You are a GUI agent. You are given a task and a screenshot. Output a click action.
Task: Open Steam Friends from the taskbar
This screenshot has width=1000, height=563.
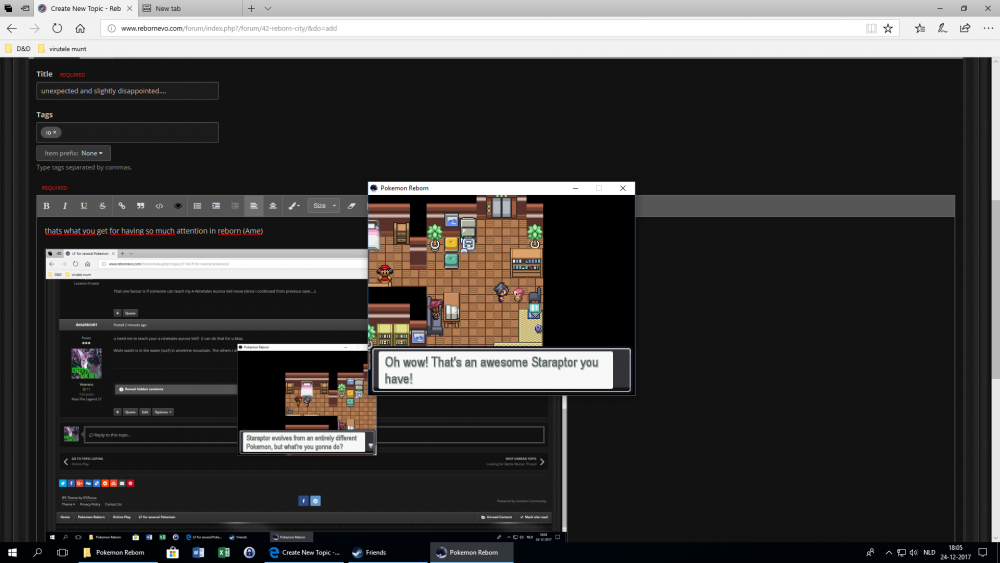pos(387,553)
